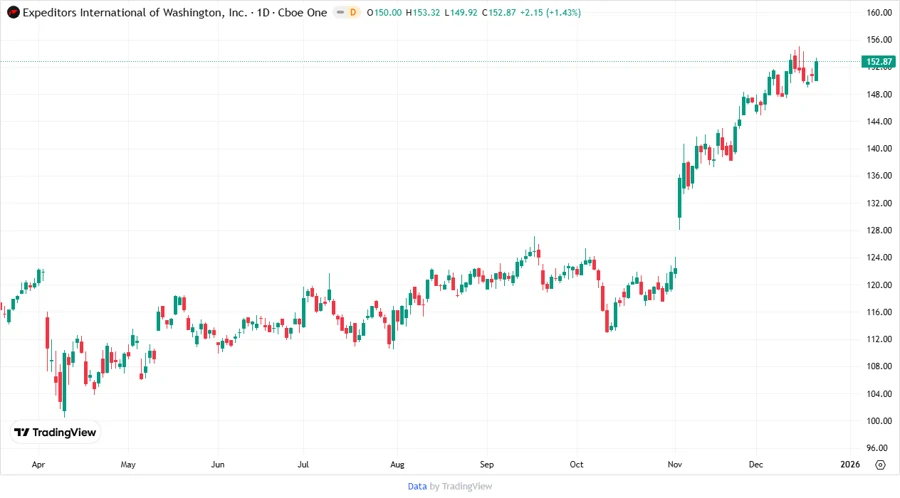This screenshot has width=900, height=498.
Task: Click the Oct label on time axis
Action: [576, 464]
